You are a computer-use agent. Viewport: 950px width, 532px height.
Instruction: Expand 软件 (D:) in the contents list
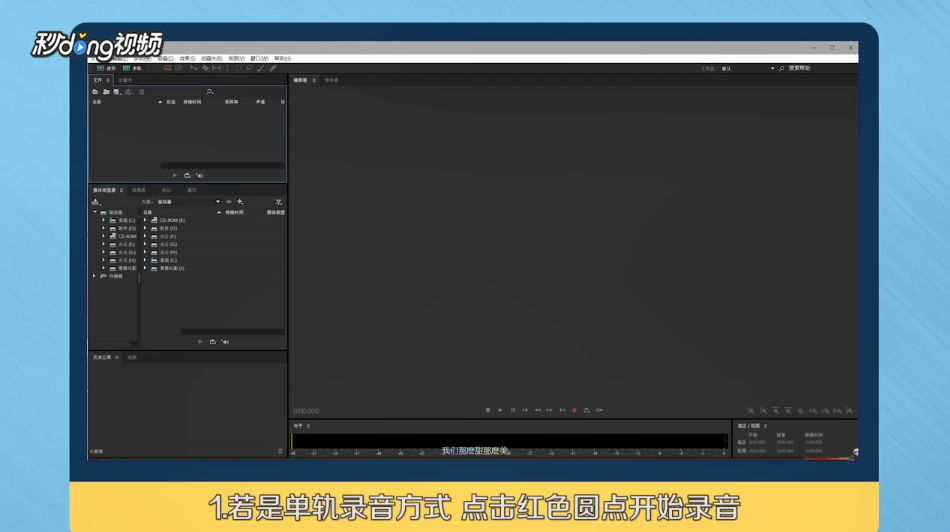[145, 228]
